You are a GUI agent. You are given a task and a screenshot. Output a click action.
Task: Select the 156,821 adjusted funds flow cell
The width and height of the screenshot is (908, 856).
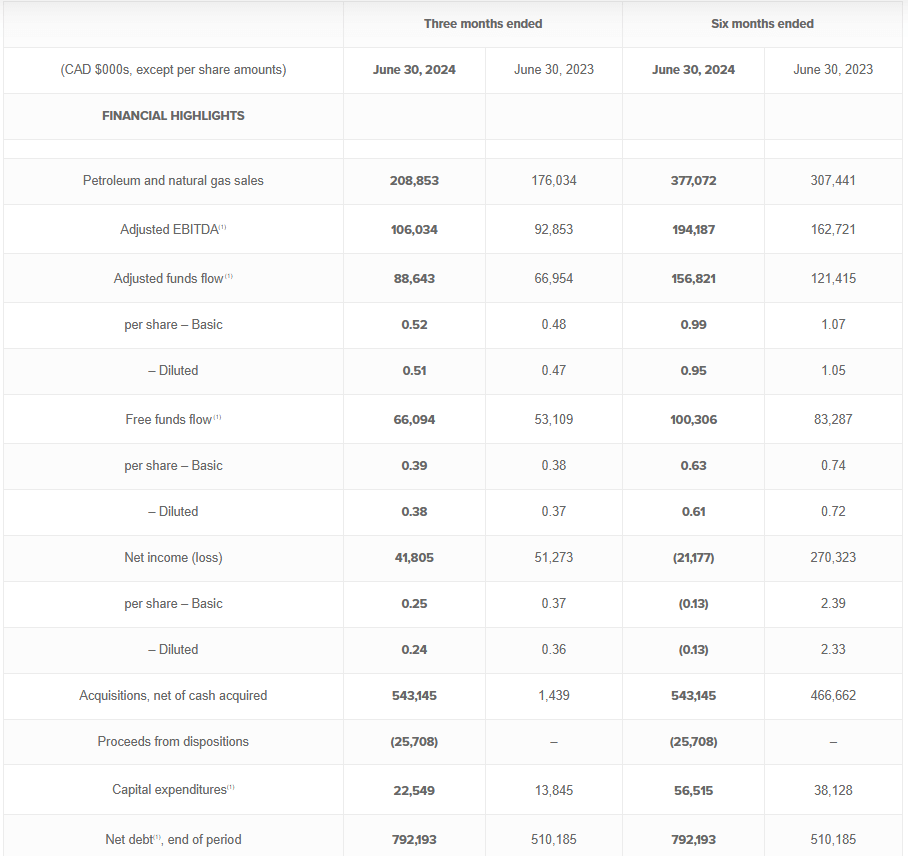coord(693,279)
